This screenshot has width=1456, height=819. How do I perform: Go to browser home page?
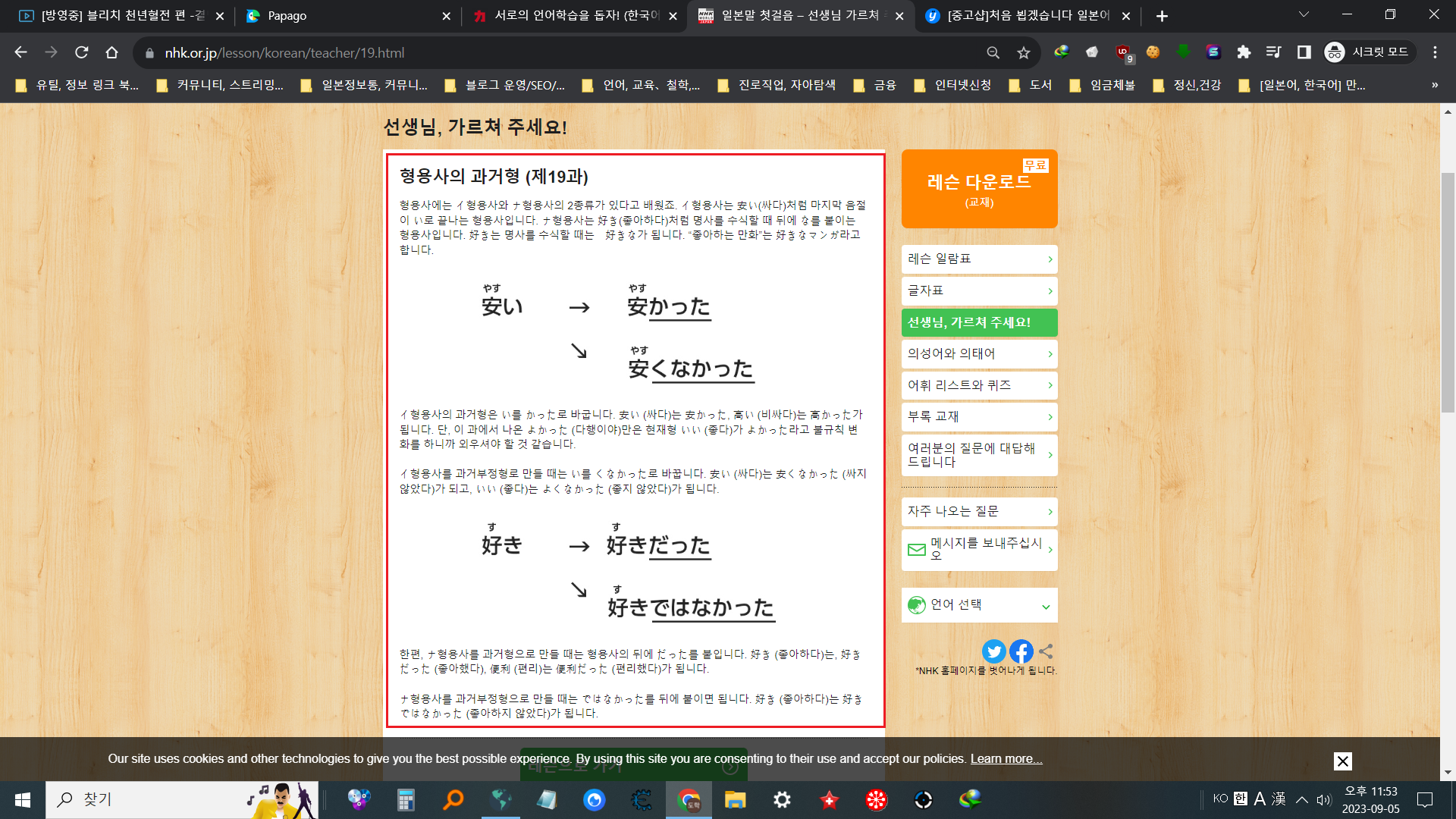[x=111, y=52]
